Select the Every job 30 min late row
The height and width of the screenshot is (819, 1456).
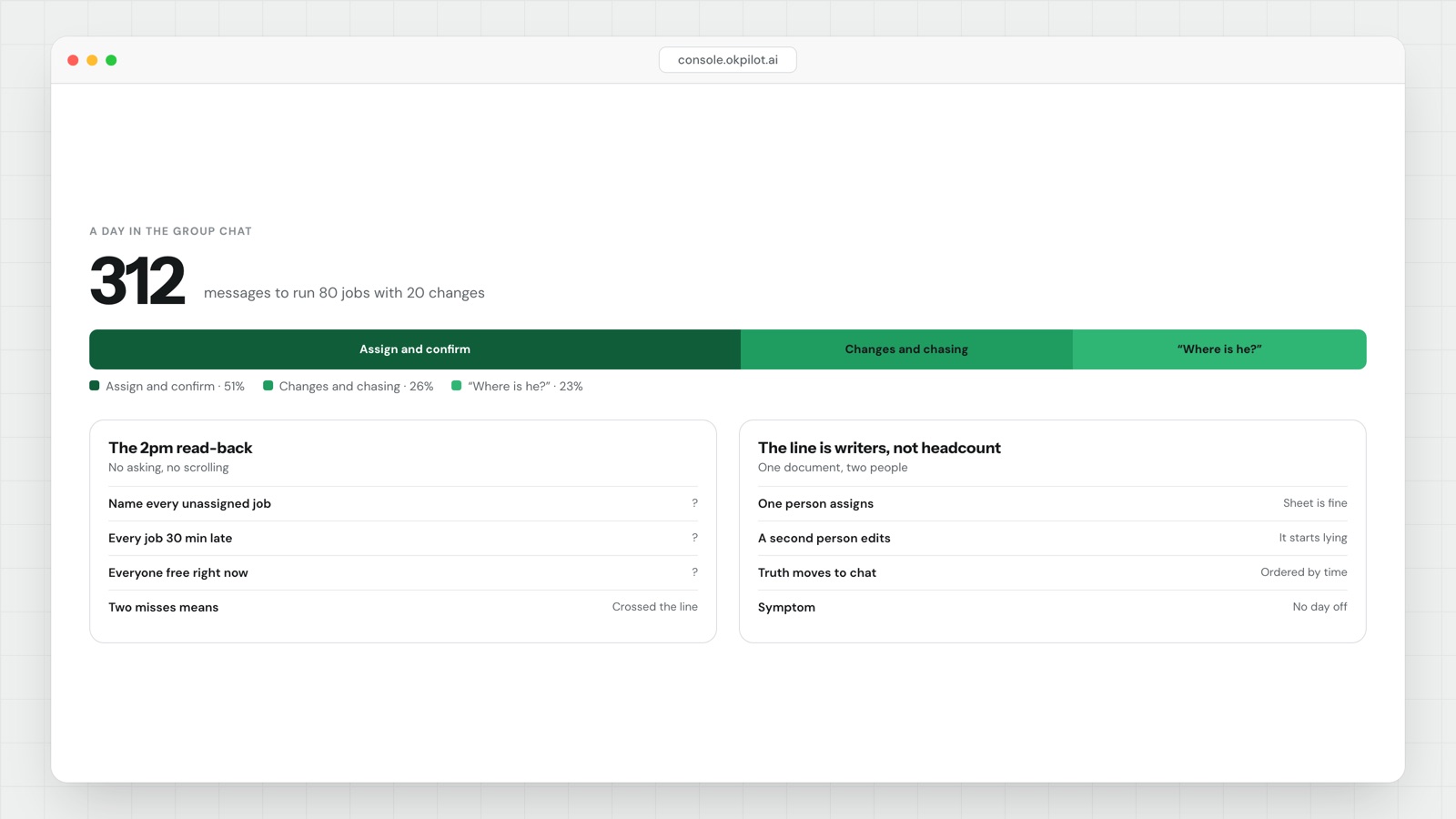(403, 538)
